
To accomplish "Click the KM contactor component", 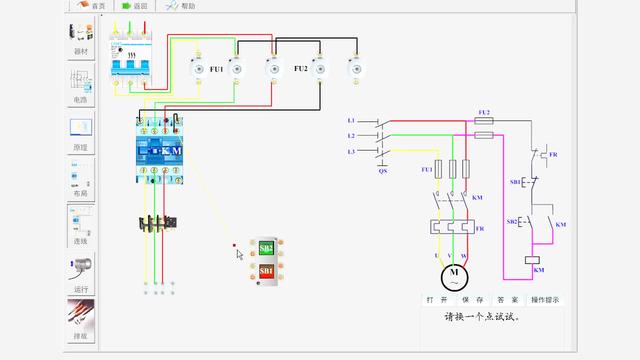I will (159, 151).
